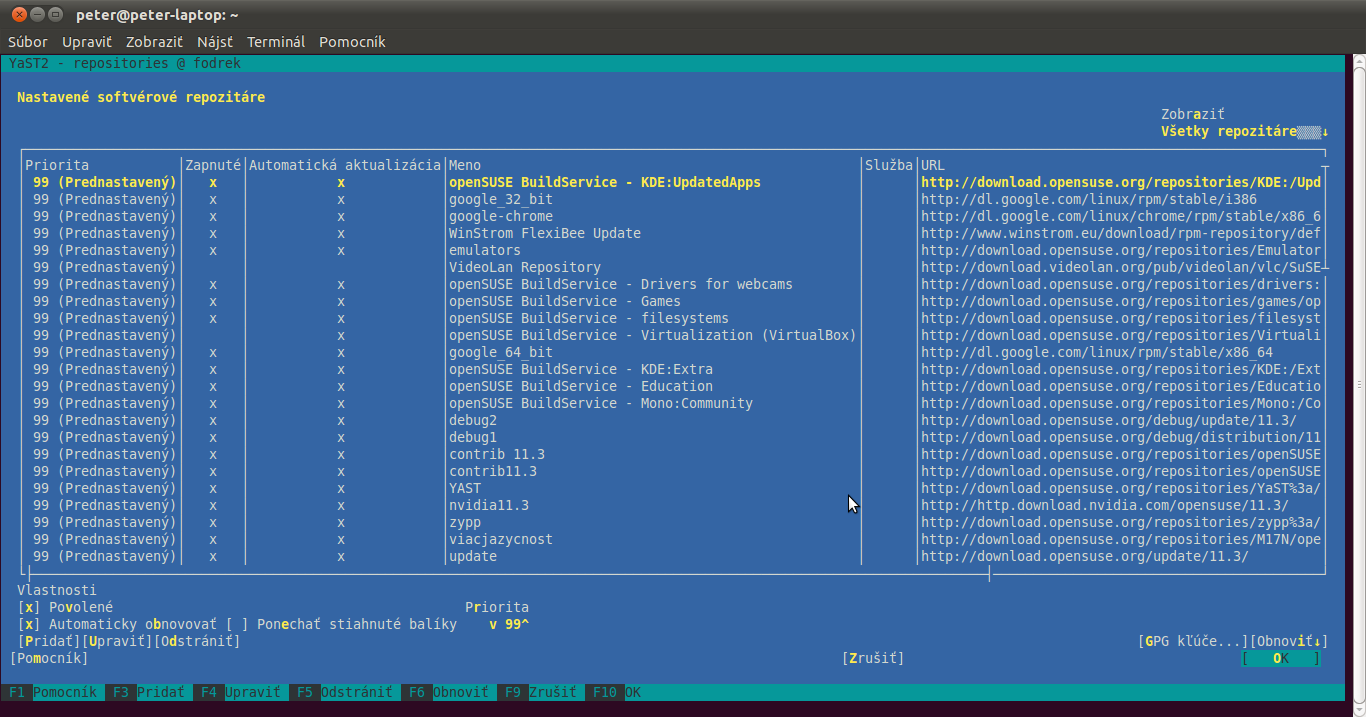Screen dimensions: 1366x717
Task: Select the zypp repository row
Action: [673, 522]
